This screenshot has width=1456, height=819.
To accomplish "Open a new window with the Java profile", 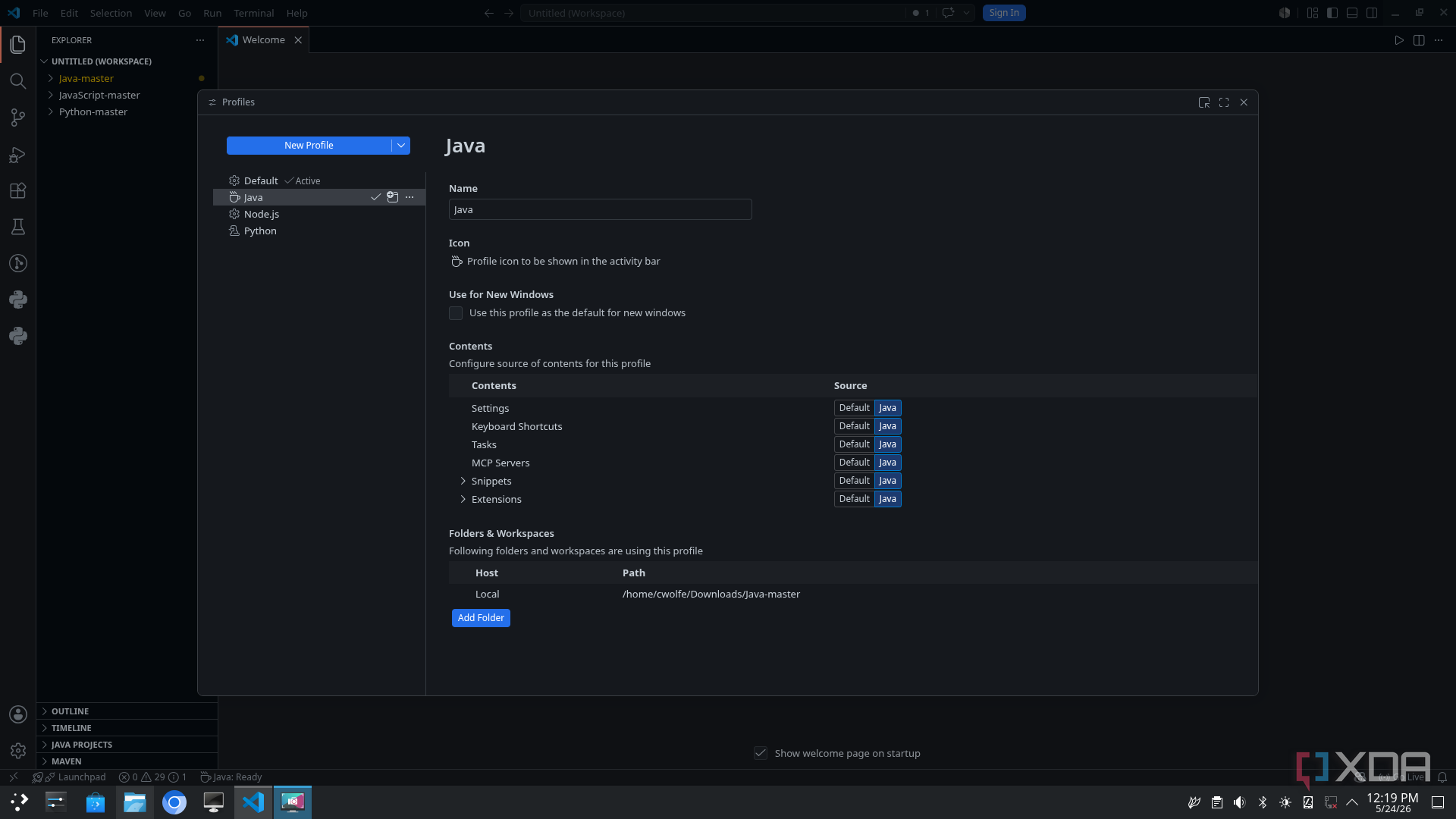I will 393,197.
